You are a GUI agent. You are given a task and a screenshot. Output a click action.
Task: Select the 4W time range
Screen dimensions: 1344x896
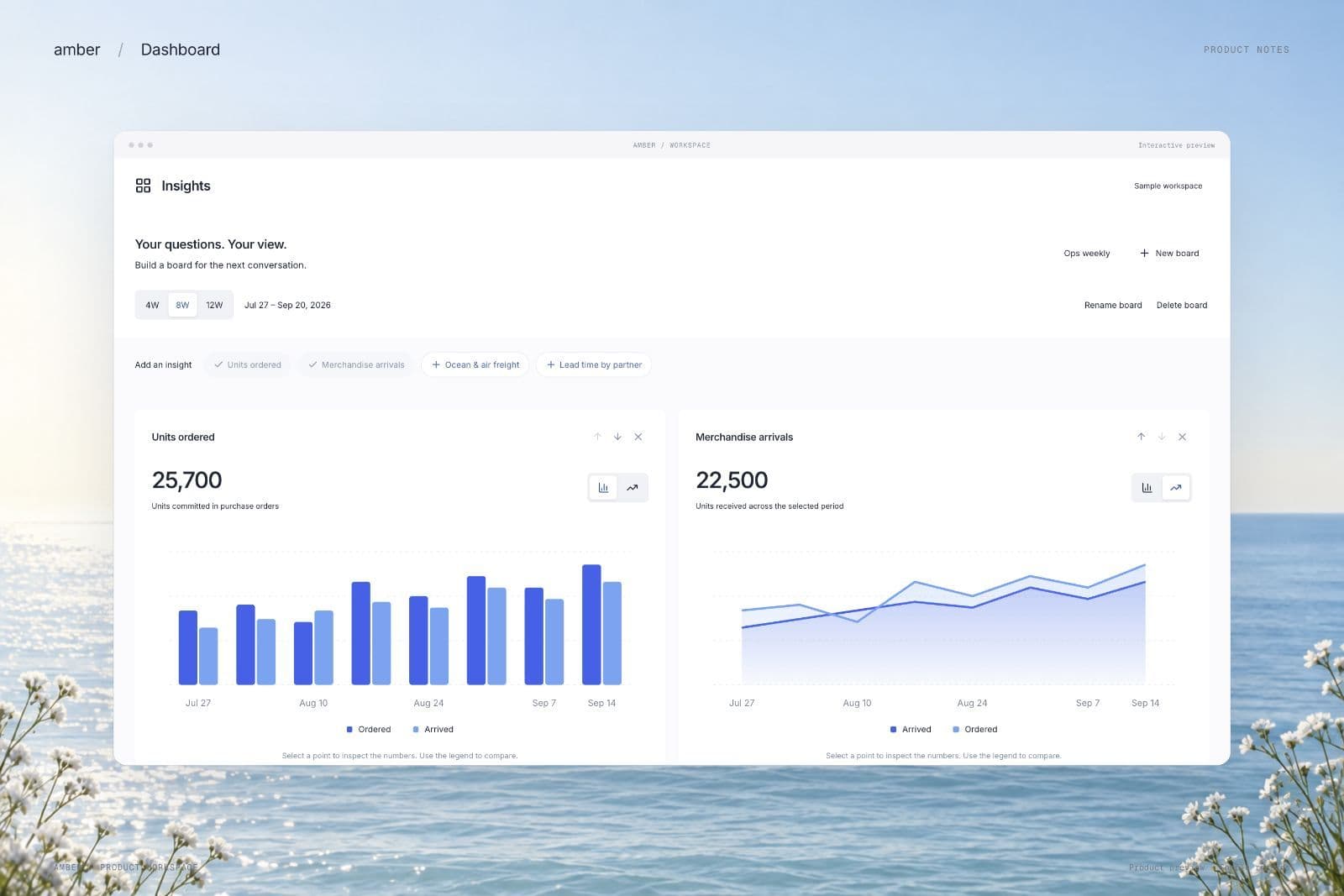point(152,305)
